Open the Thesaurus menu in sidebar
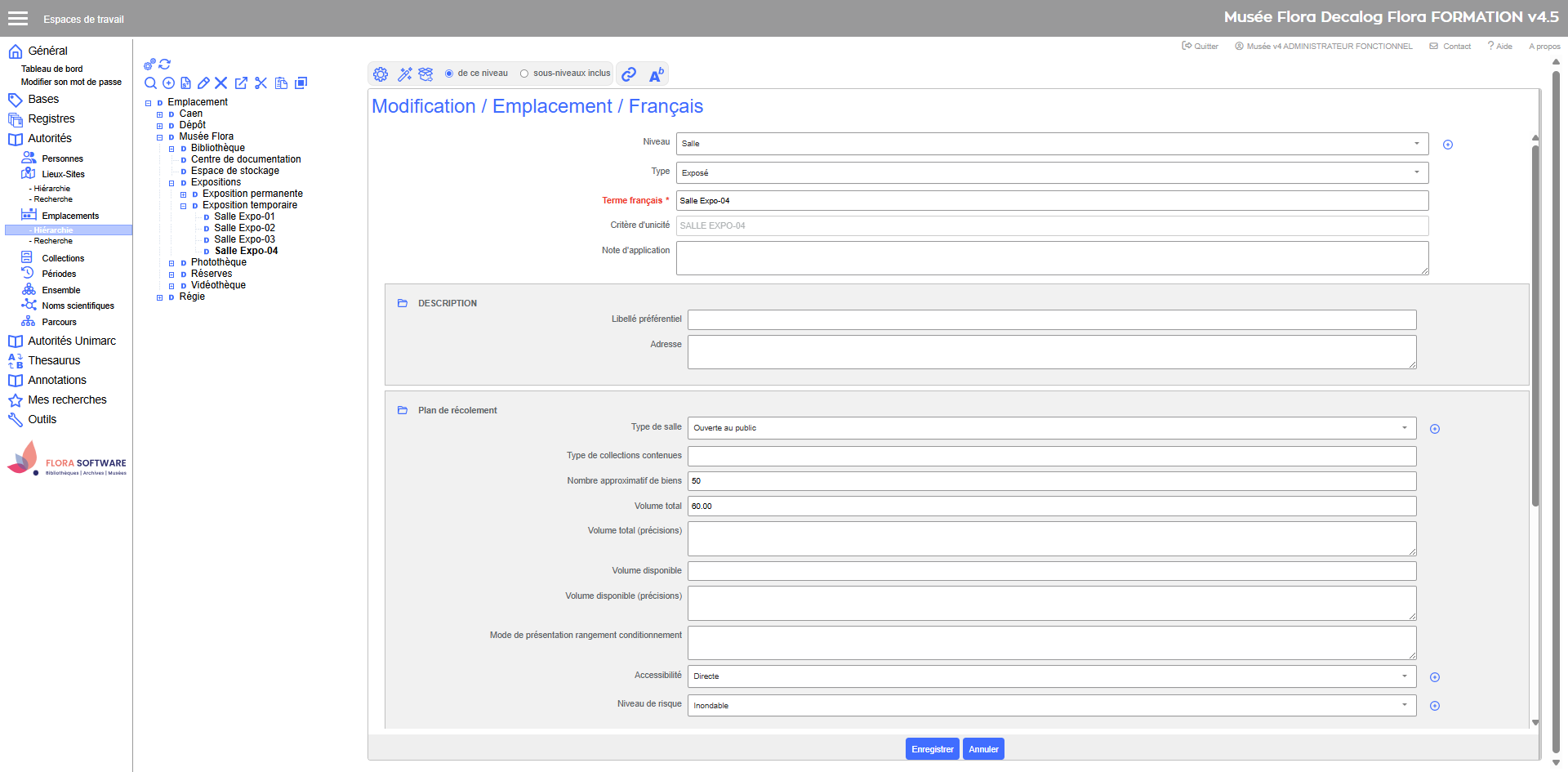Viewport: 1568px width, 772px height. [54, 360]
